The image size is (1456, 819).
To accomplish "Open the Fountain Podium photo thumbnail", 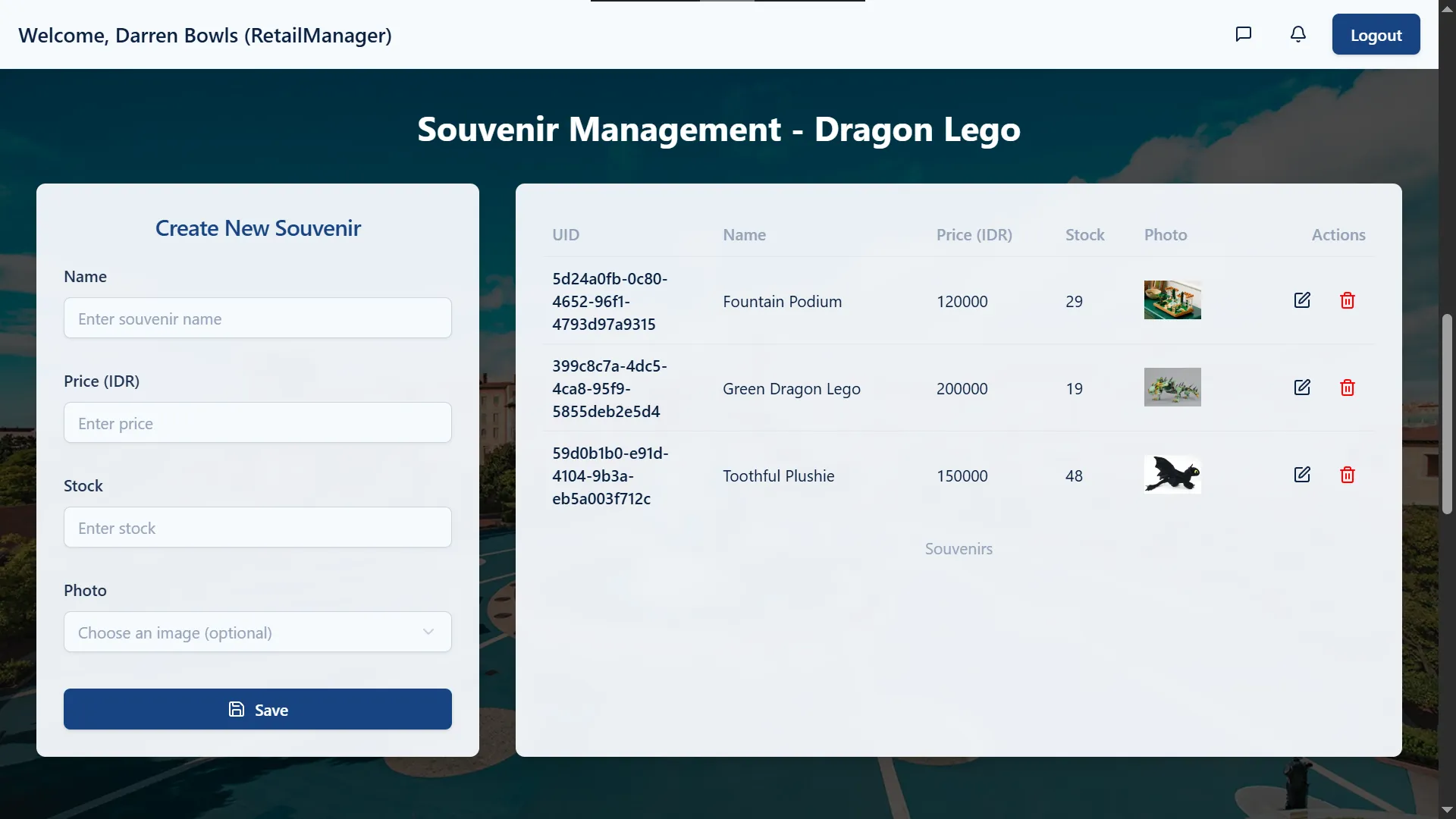I will point(1172,300).
